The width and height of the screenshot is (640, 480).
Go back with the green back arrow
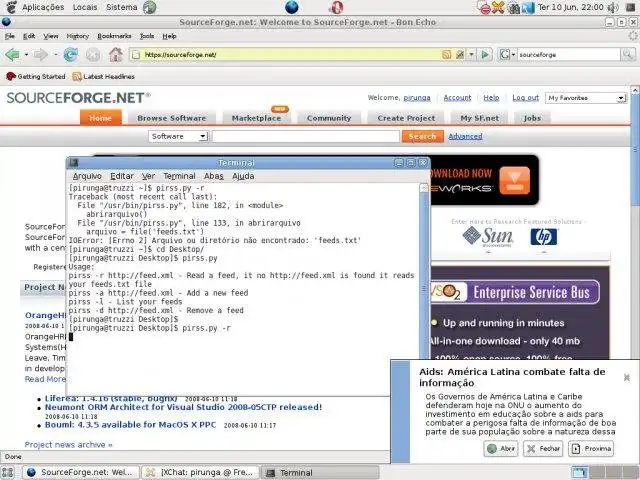(12, 54)
